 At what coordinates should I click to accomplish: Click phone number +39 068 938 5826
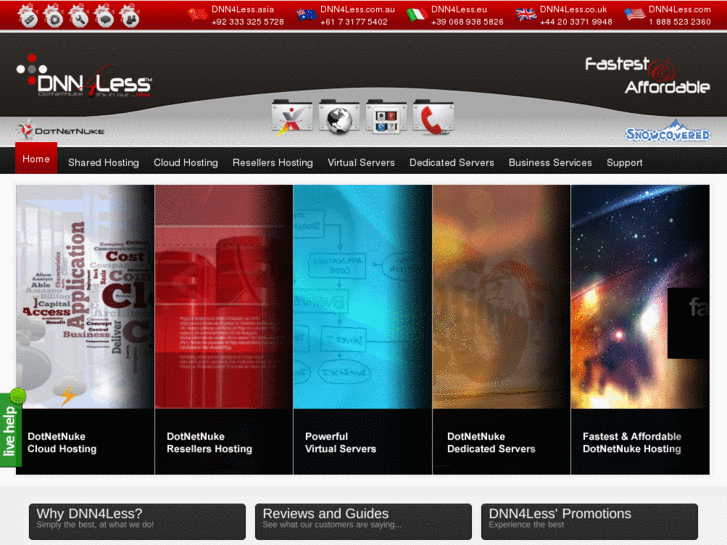(467, 22)
